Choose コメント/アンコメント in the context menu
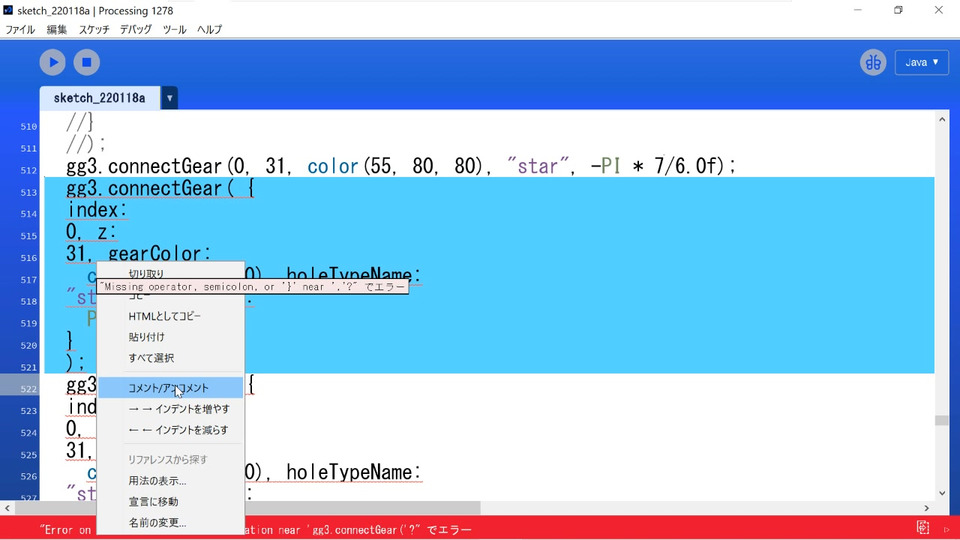960x540 pixels. pyautogui.click(x=171, y=388)
